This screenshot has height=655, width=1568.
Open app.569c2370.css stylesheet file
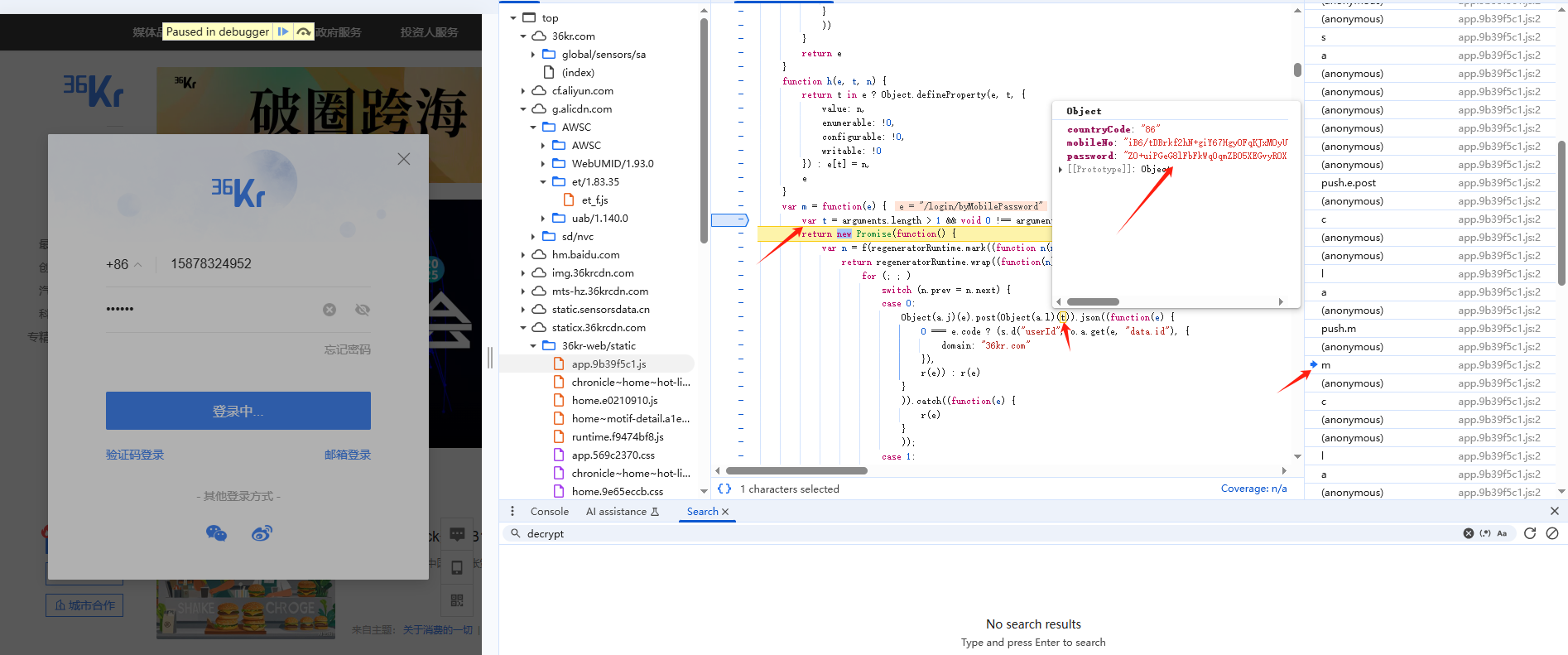pyautogui.click(x=613, y=455)
